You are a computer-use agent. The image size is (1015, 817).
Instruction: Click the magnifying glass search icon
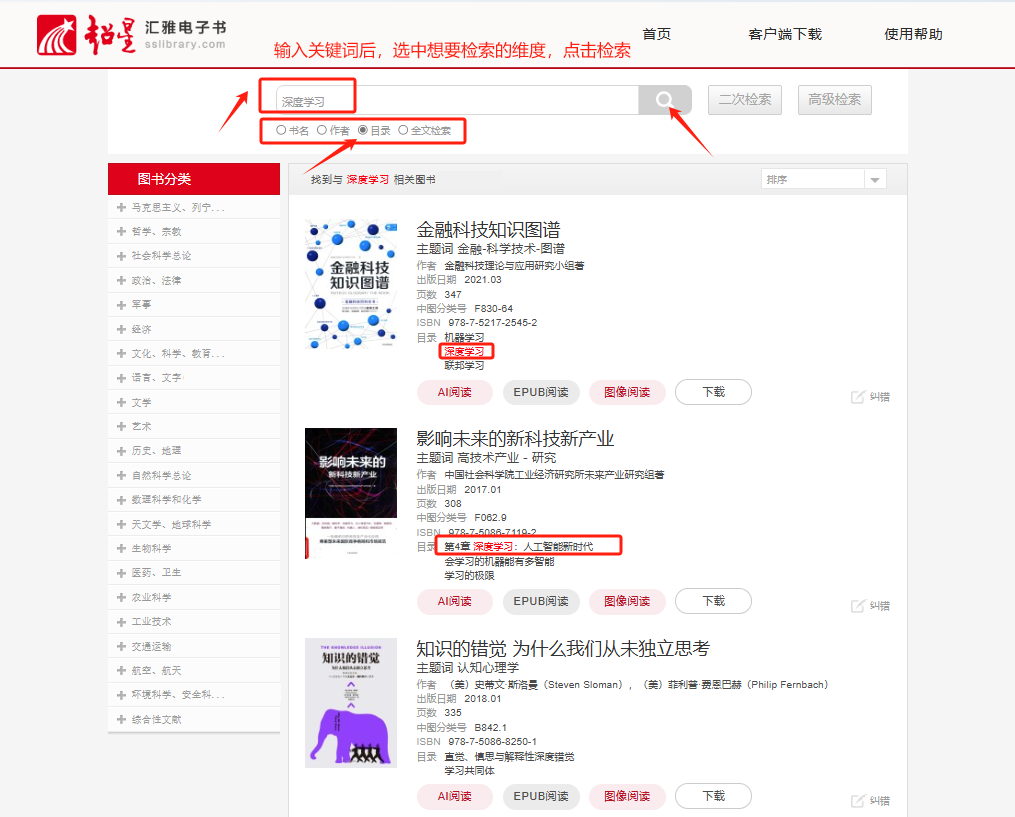tap(665, 100)
